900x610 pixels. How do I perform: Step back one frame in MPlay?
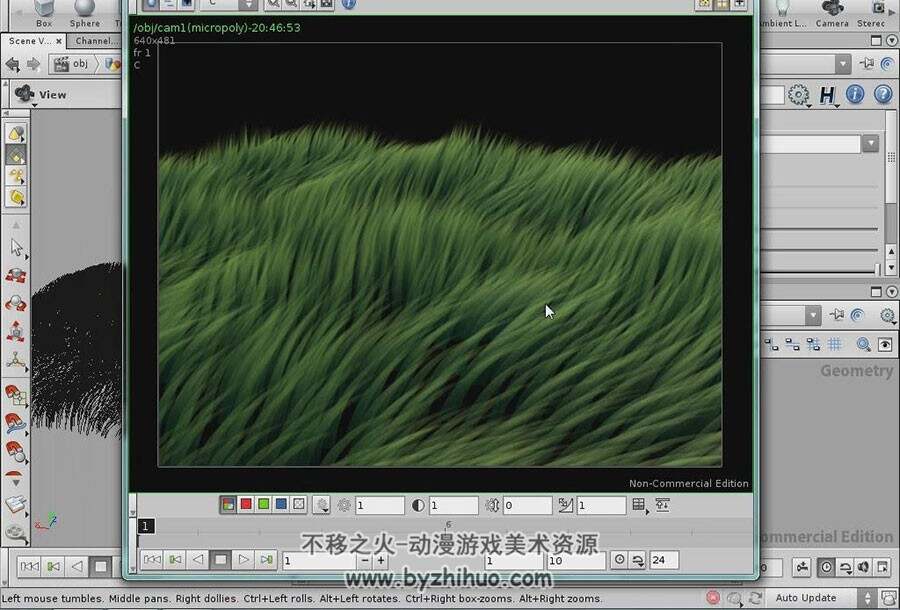pyautogui.click(x=175, y=559)
